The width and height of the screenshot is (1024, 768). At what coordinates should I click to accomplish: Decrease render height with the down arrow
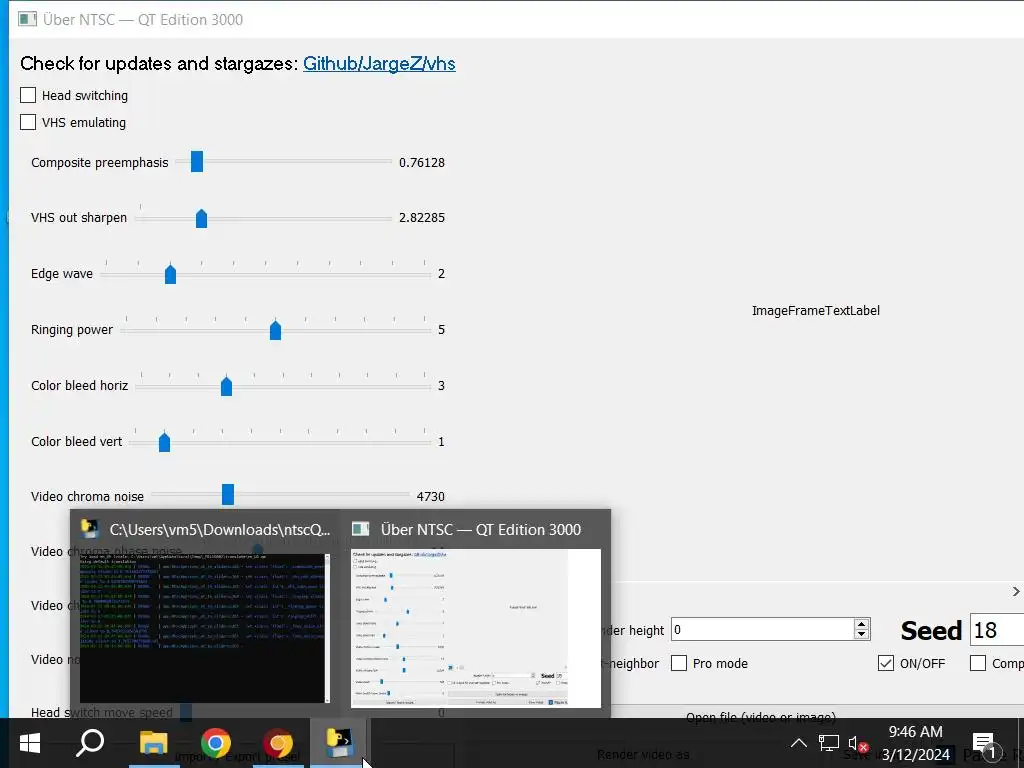[x=861, y=635]
